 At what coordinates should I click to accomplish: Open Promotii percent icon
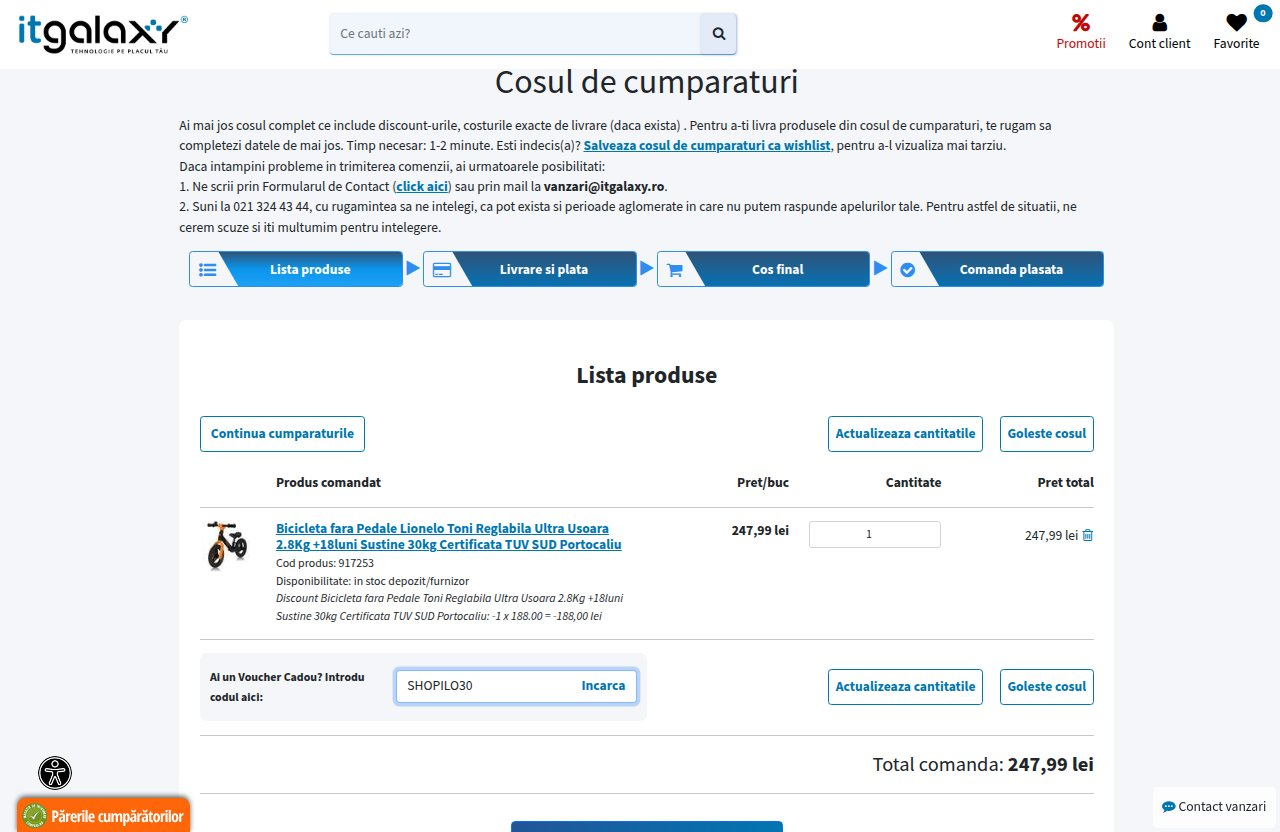(x=1080, y=22)
